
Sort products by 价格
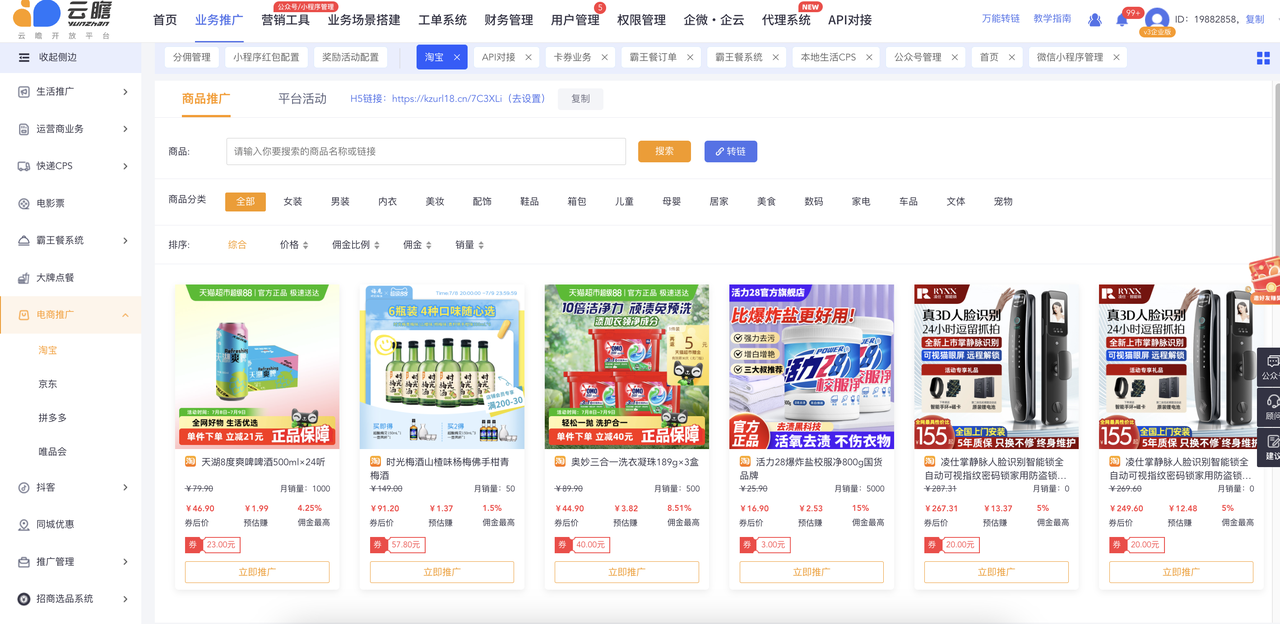click(294, 245)
